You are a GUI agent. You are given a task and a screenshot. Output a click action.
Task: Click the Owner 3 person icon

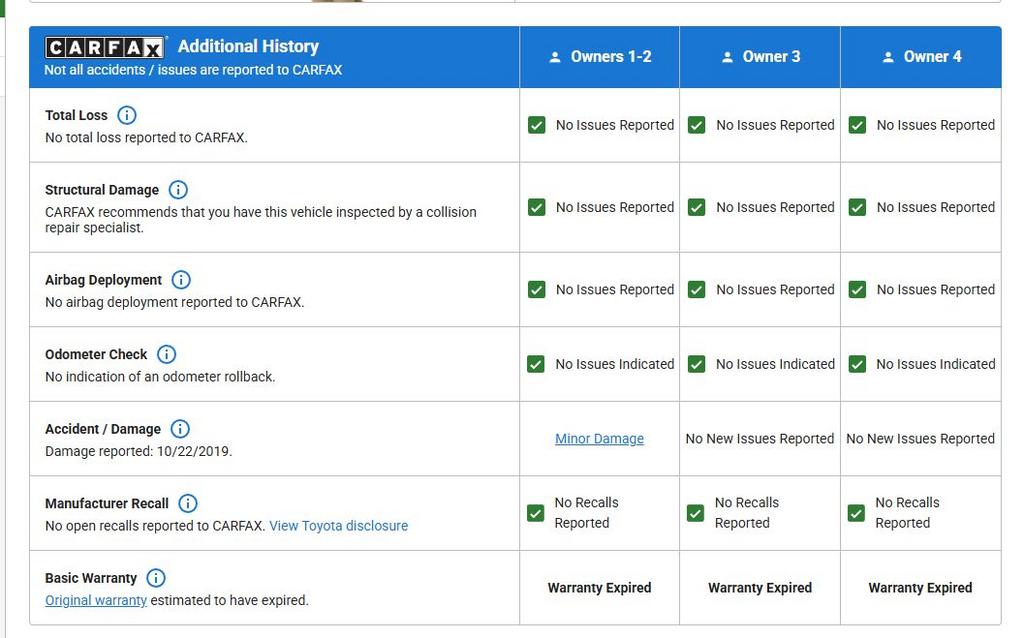pos(727,58)
